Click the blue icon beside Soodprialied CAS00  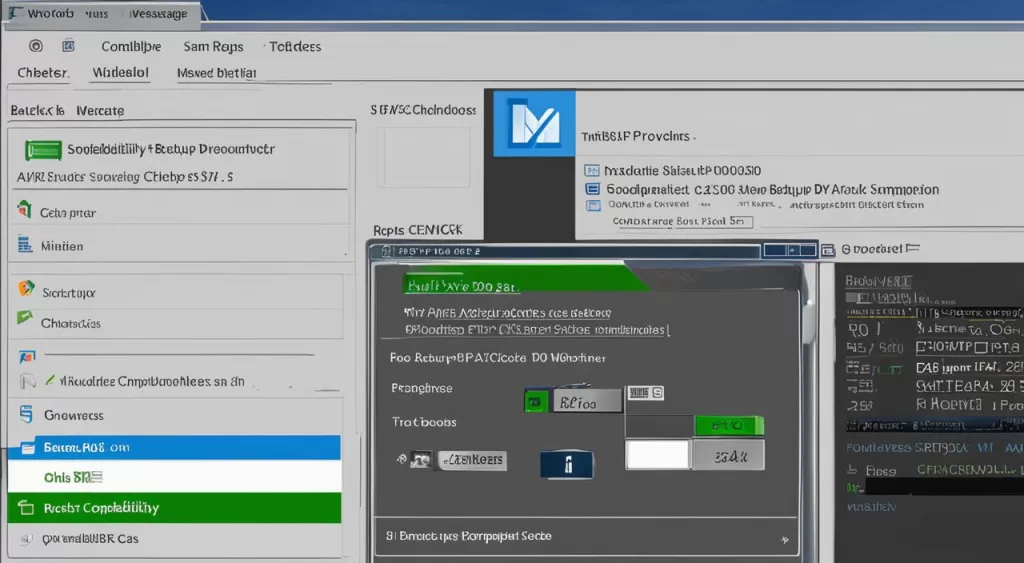click(x=592, y=189)
